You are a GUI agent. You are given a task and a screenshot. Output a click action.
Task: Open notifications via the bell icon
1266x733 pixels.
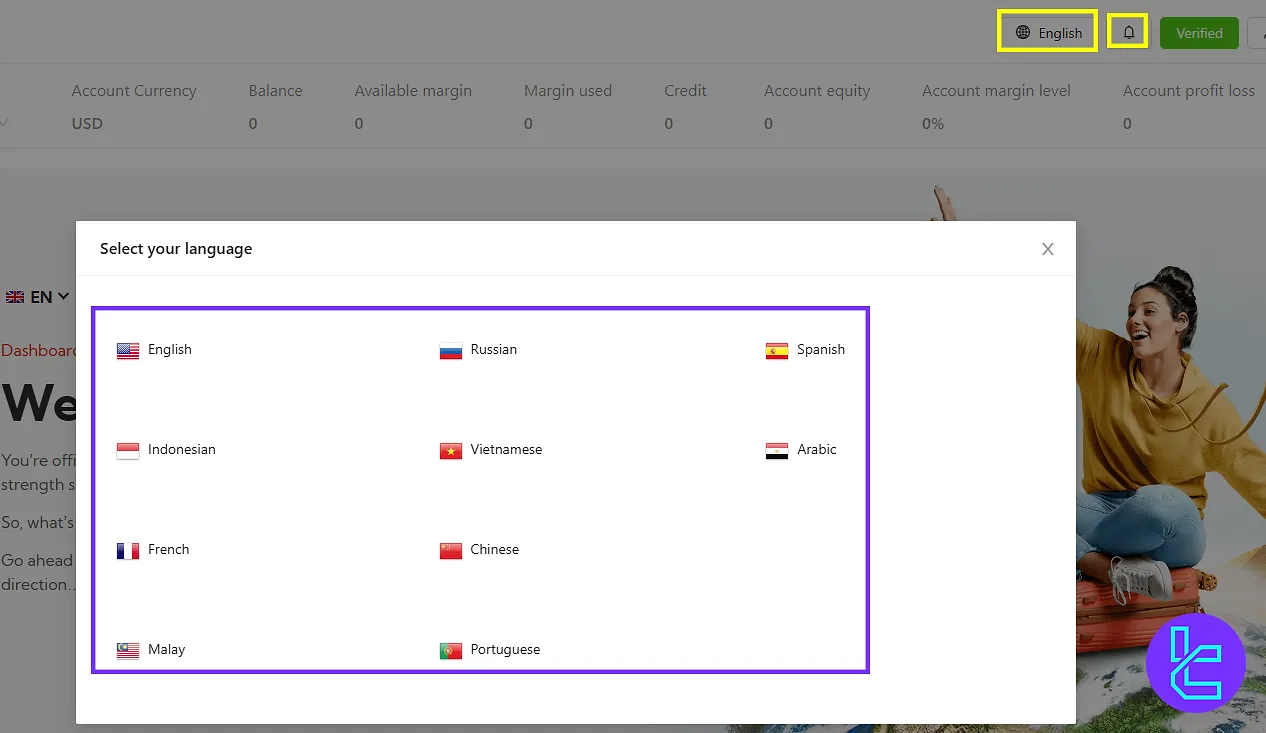point(1129,33)
